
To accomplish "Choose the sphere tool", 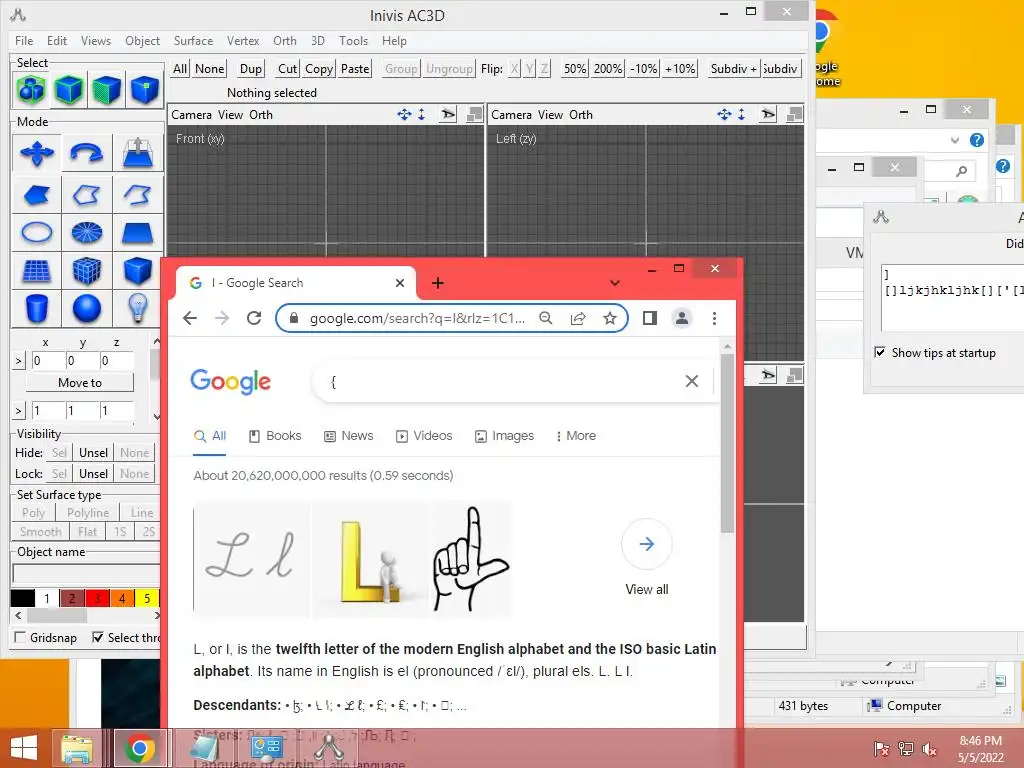I will pyautogui.click(x=87, y=308).
